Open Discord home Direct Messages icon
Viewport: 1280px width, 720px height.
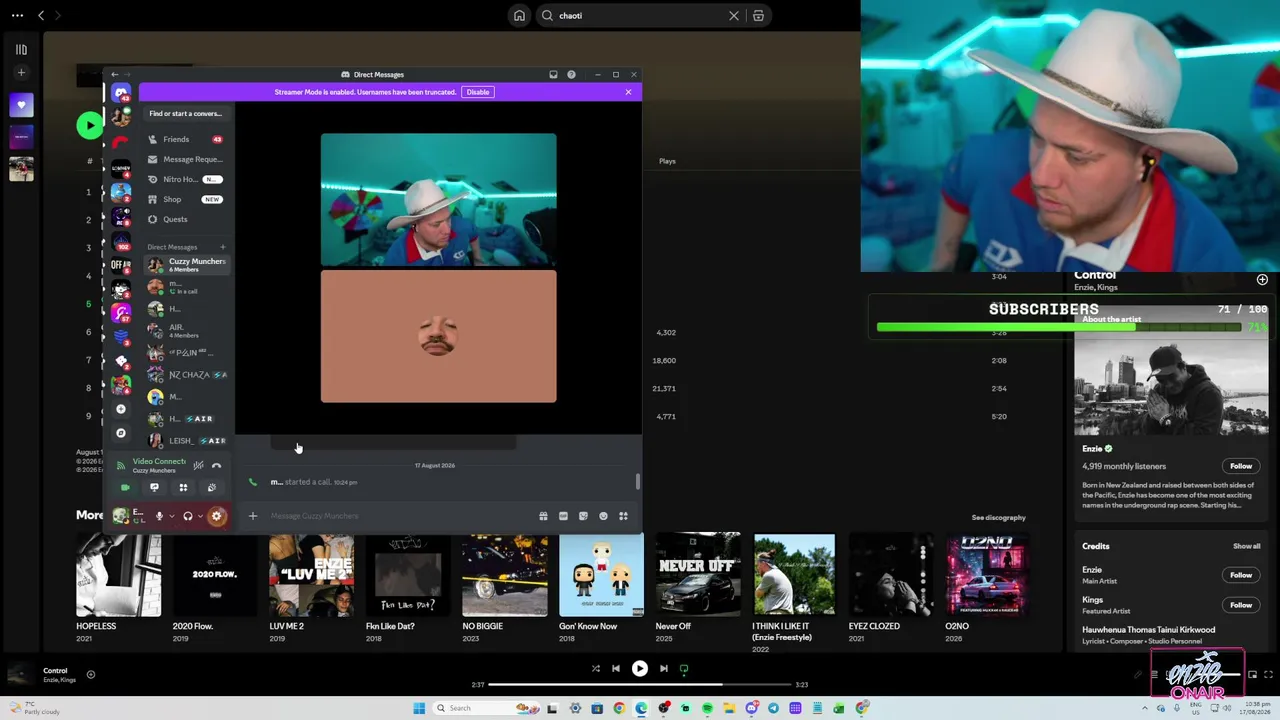click(121, 93)
